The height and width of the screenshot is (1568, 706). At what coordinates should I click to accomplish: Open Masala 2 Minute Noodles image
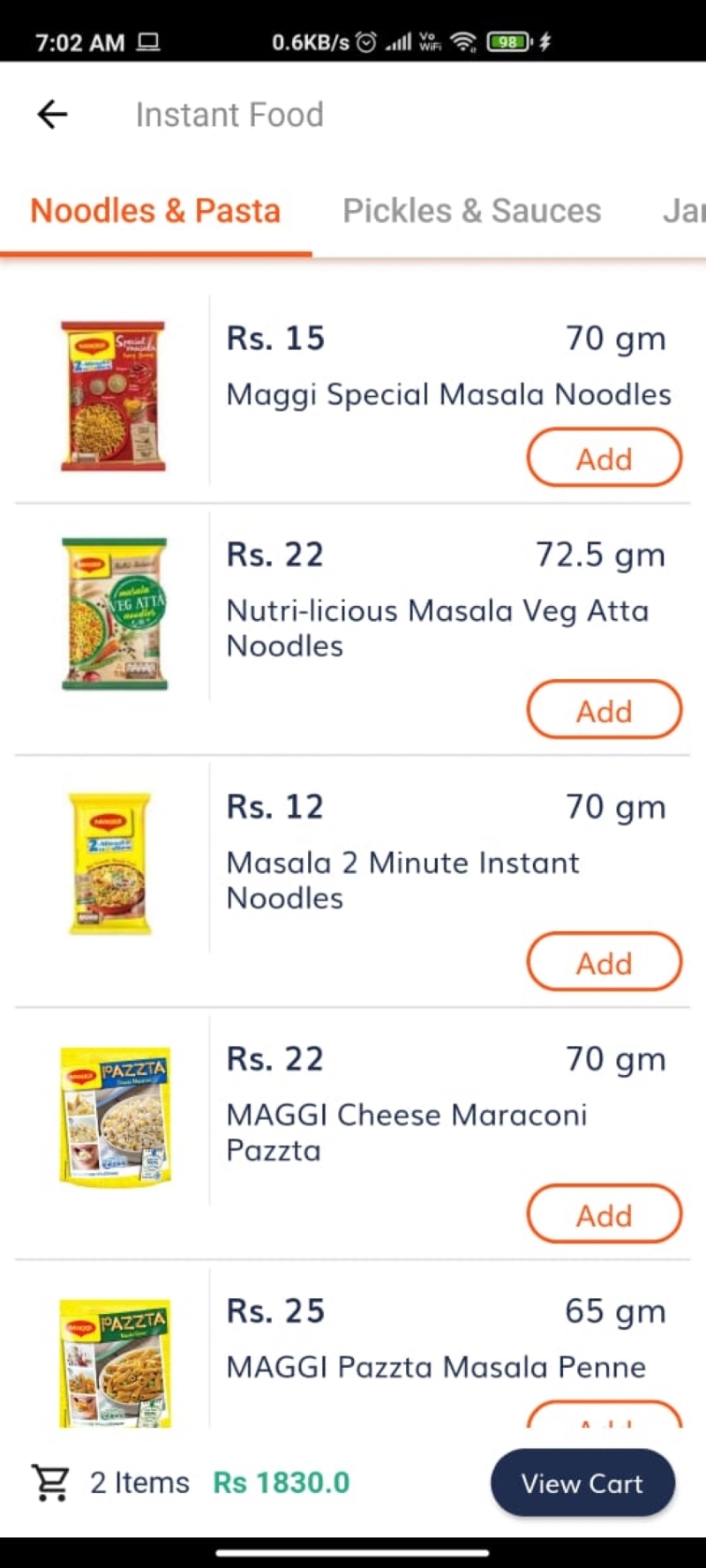(x=110, y=863)
